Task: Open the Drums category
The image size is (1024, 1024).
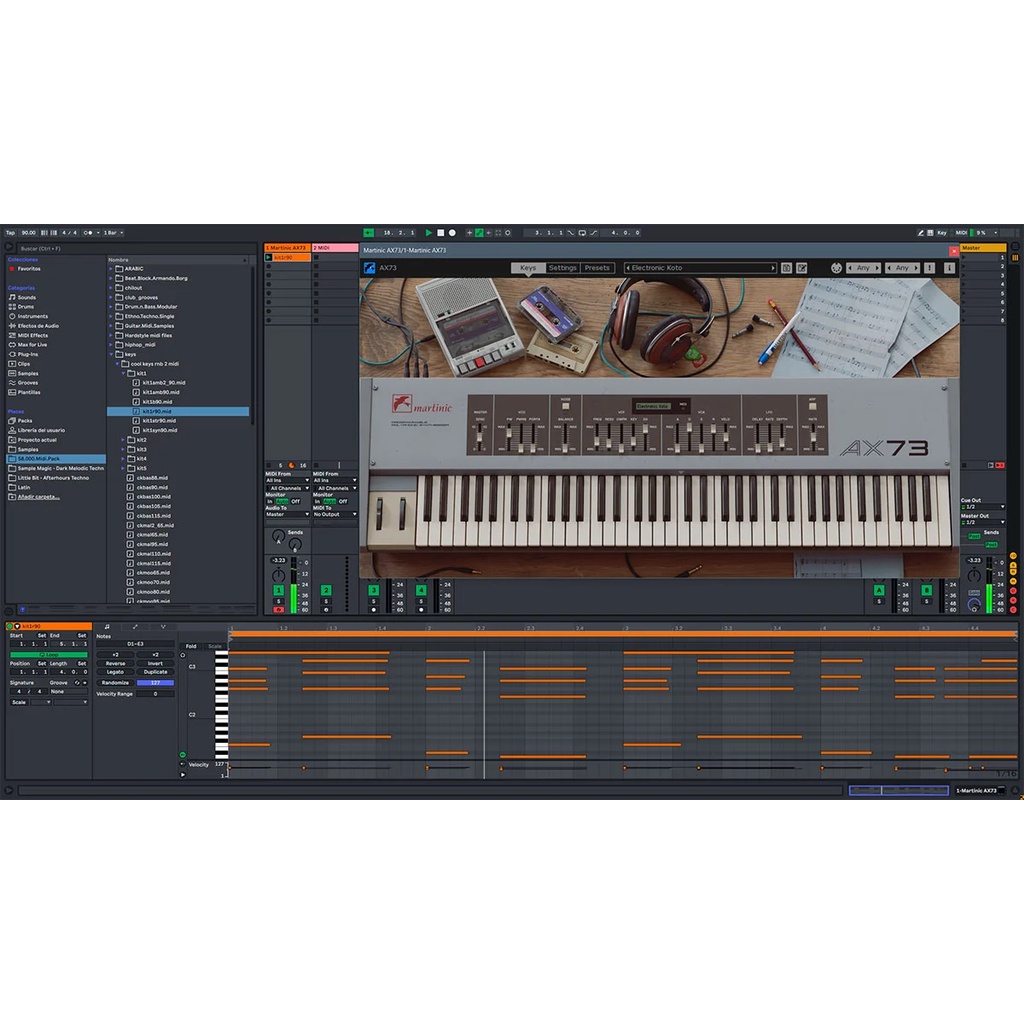Action: tap(25, 306)
